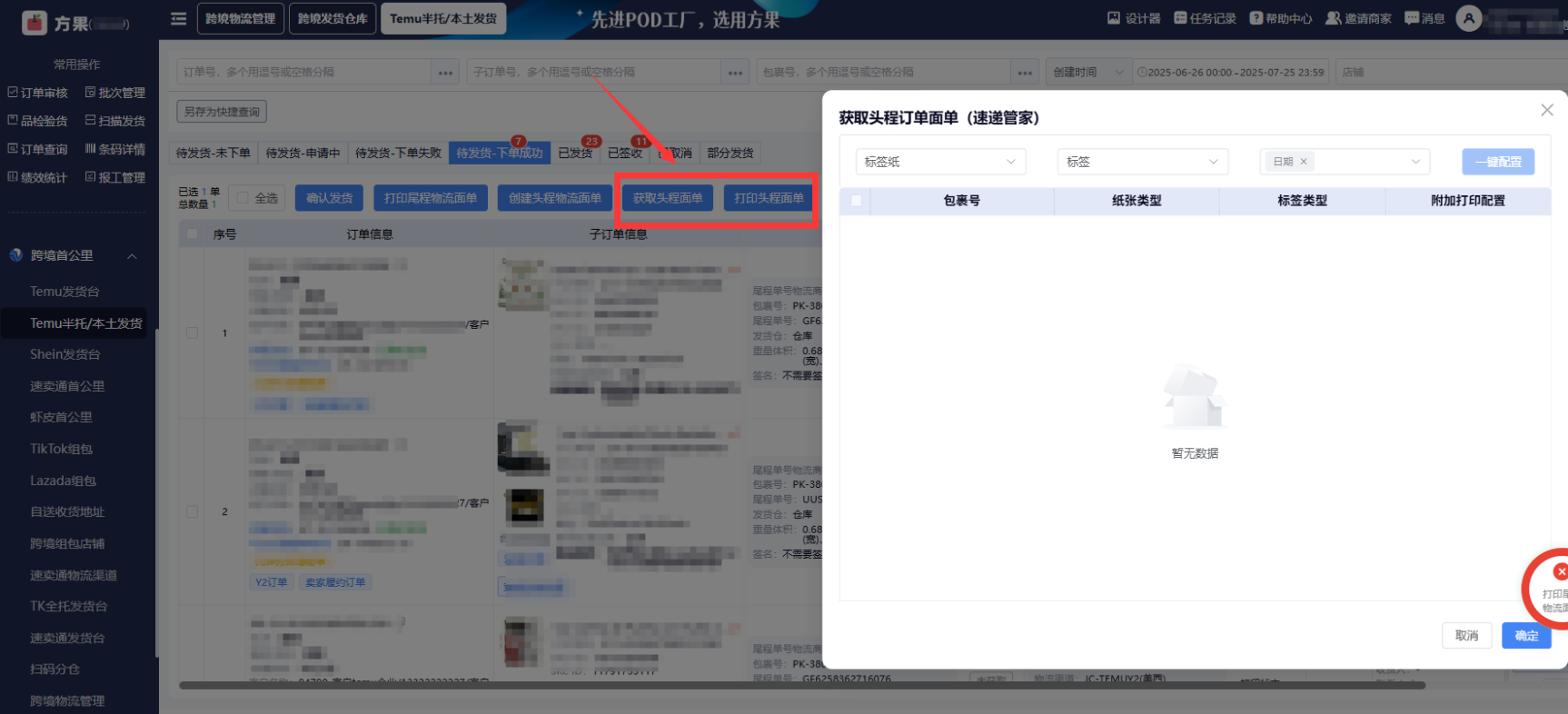Click 取消 in the dialog footer

click(x=1466, y=636)
